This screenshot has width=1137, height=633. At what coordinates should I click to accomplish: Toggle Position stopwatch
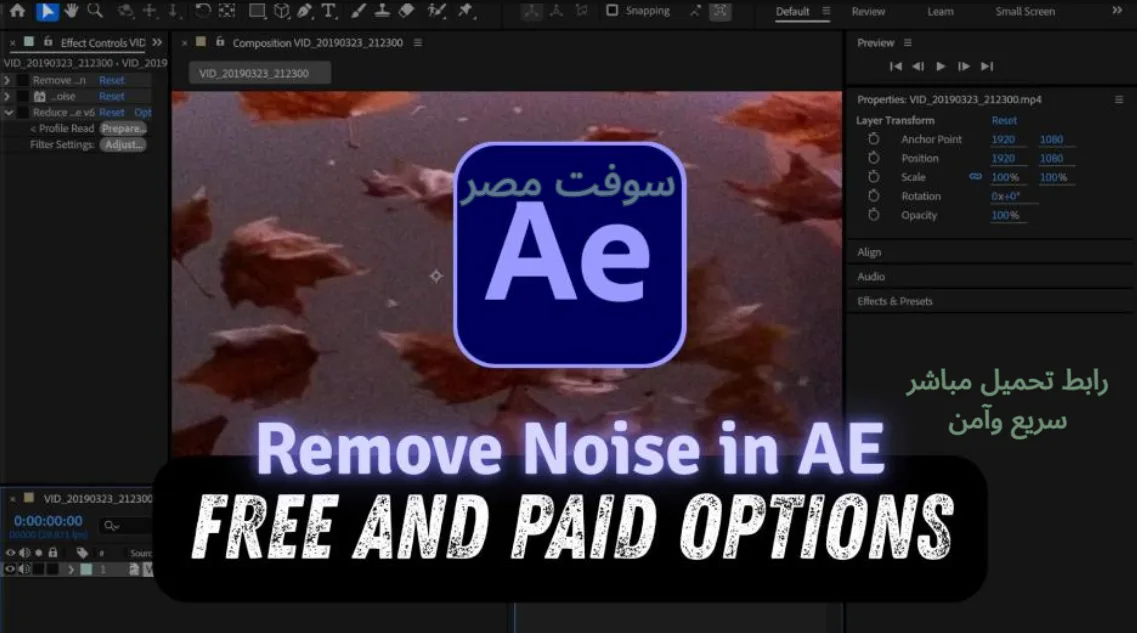874,157
